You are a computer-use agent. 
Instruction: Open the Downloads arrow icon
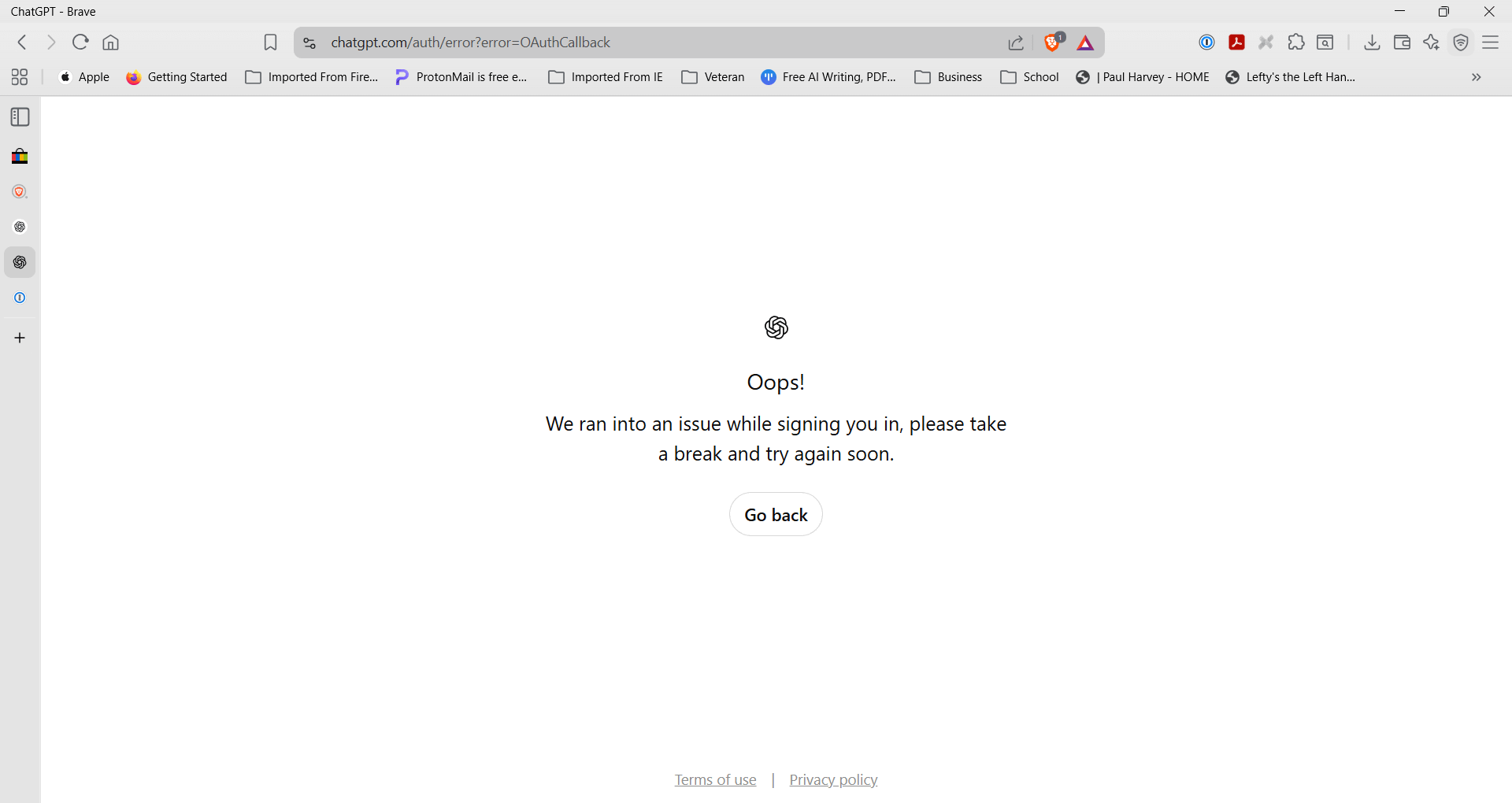pos(1372,43)
